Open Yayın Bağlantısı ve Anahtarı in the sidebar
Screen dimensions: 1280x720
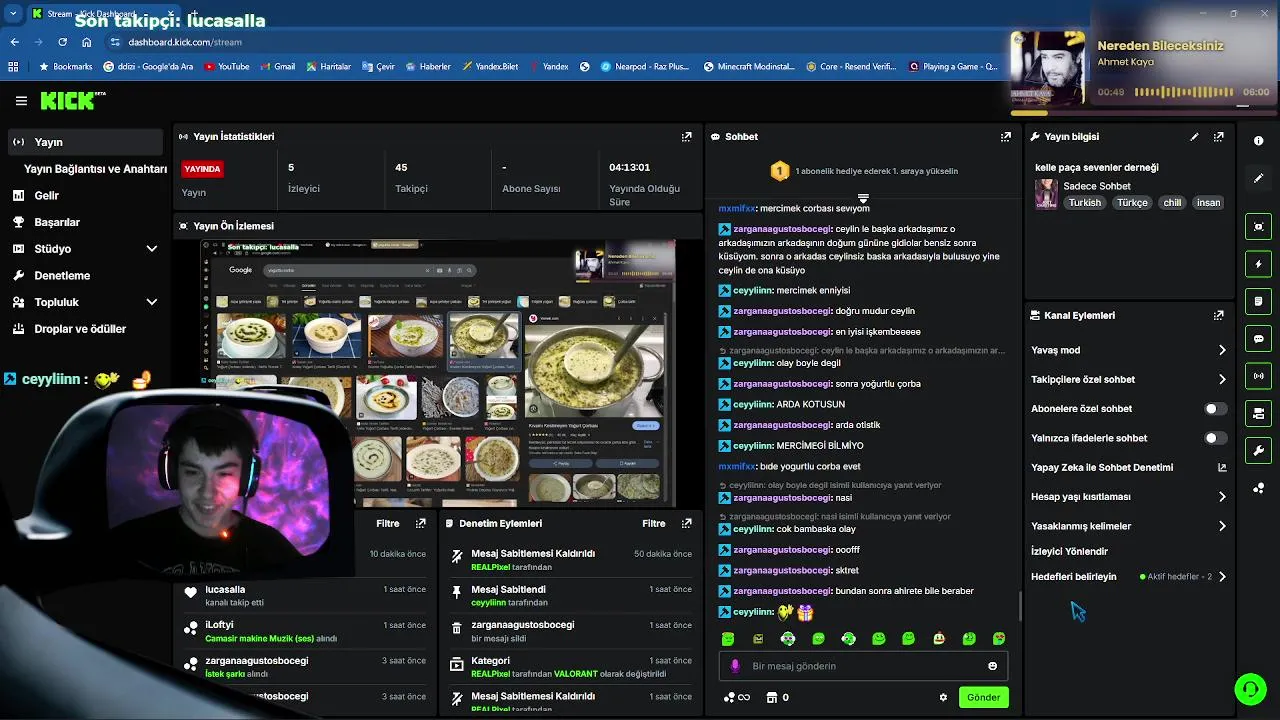tap(95, 169)
